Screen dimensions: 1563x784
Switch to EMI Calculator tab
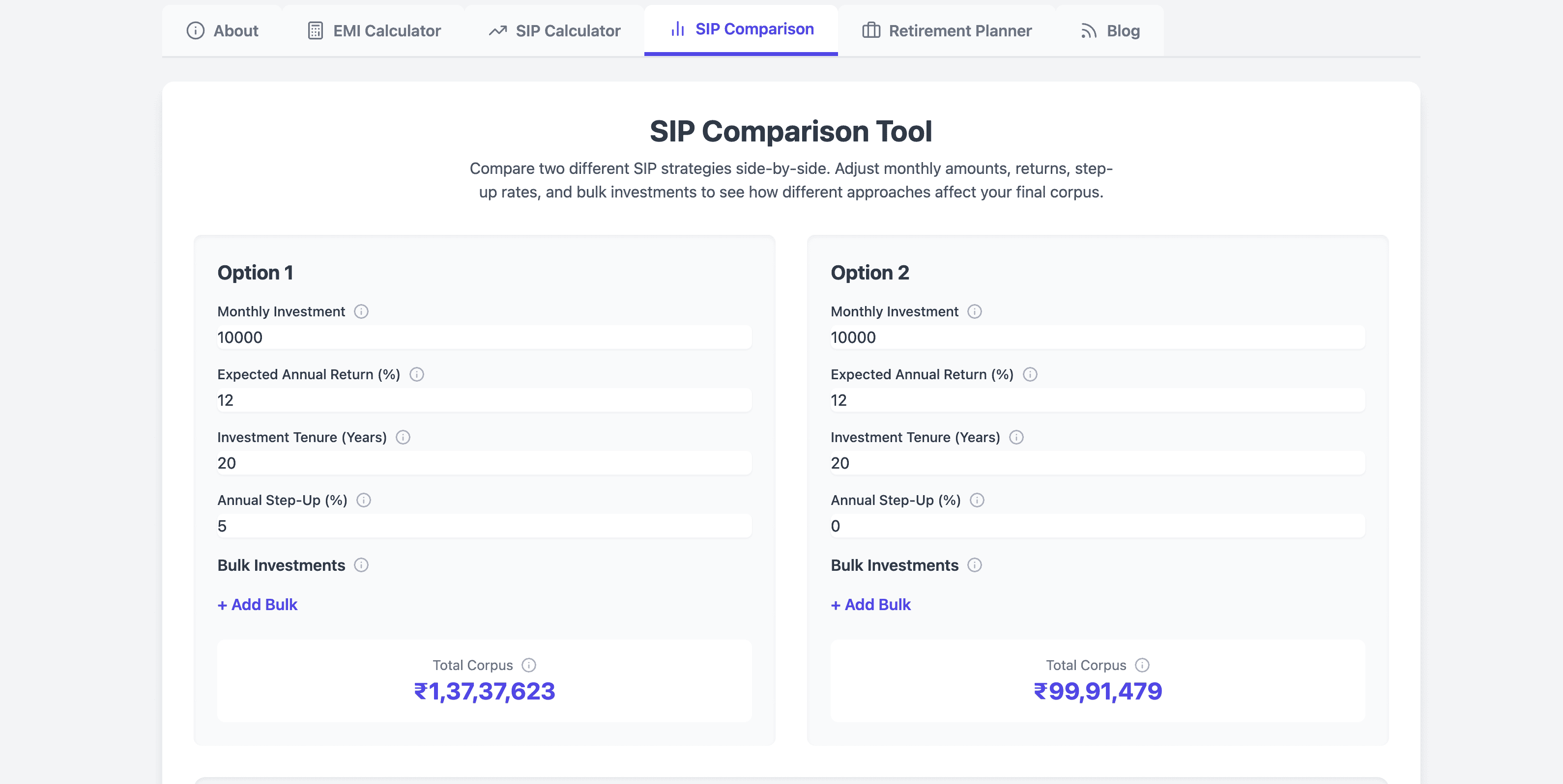[x=374, y=30]
